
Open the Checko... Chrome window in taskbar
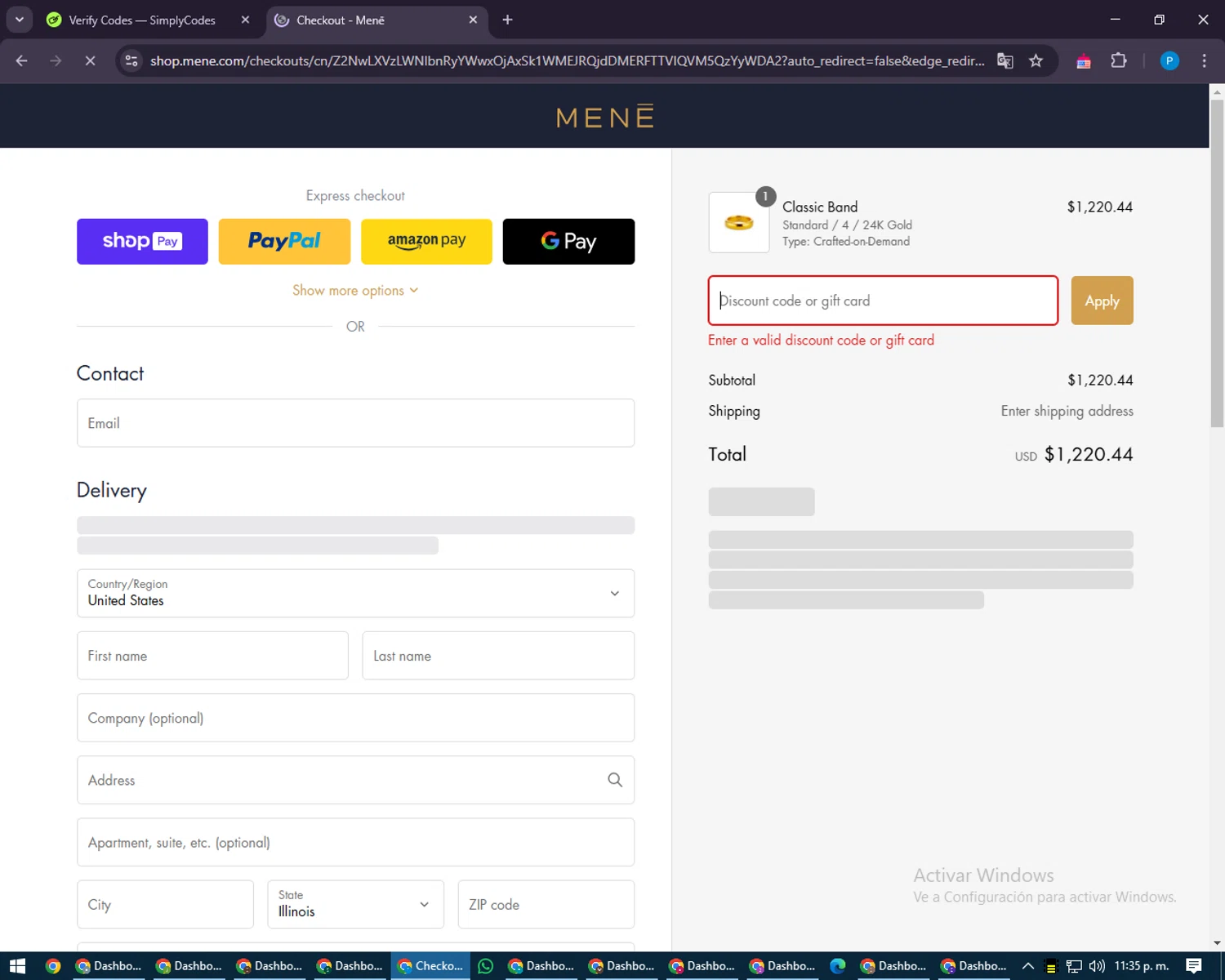pos(430,966)
